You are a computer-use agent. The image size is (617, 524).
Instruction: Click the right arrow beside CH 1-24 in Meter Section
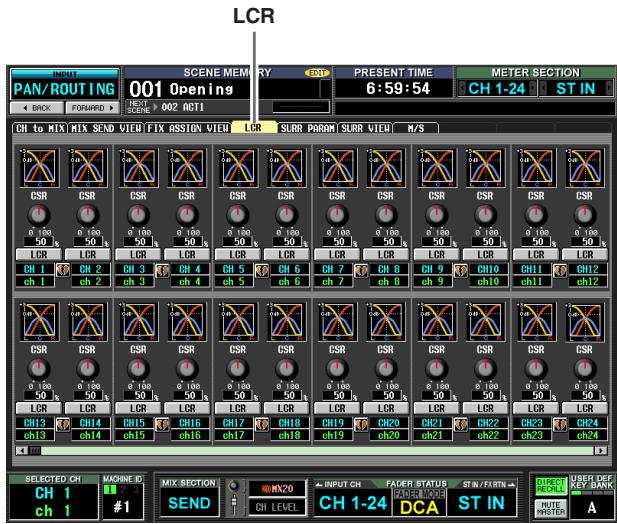533,88
